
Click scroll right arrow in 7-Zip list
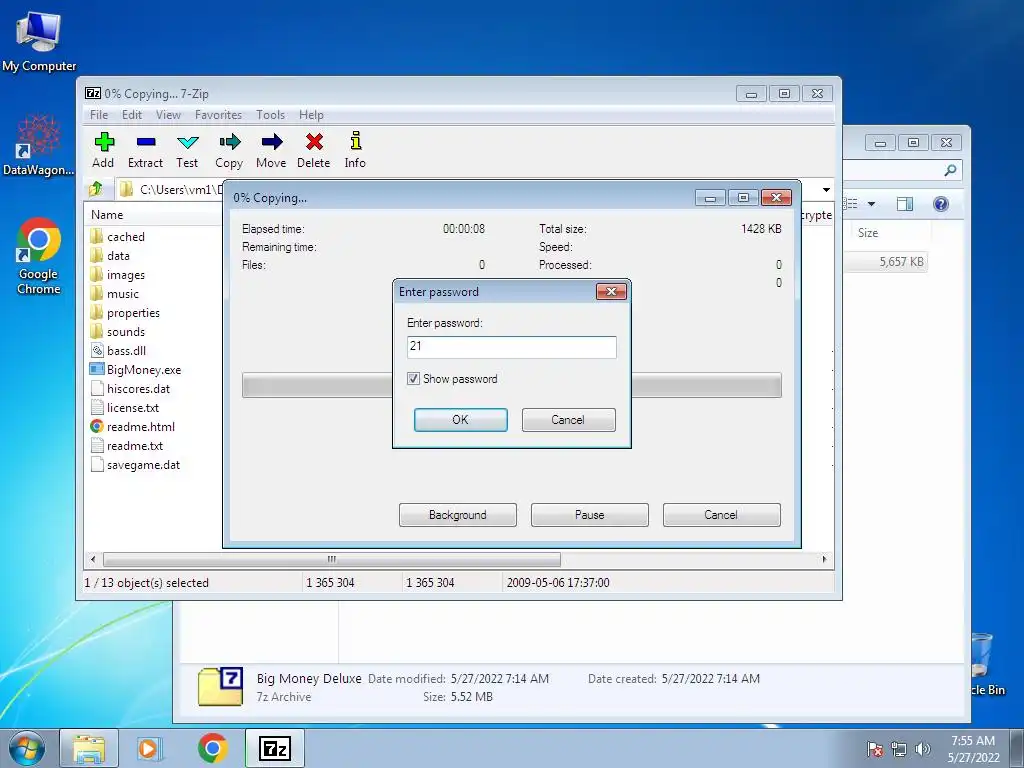824,560
